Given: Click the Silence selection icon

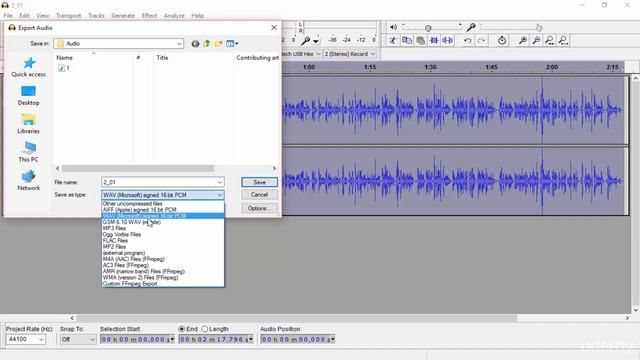Looking at the screenshot, I should pyautogui.click(x=448, y=40).
